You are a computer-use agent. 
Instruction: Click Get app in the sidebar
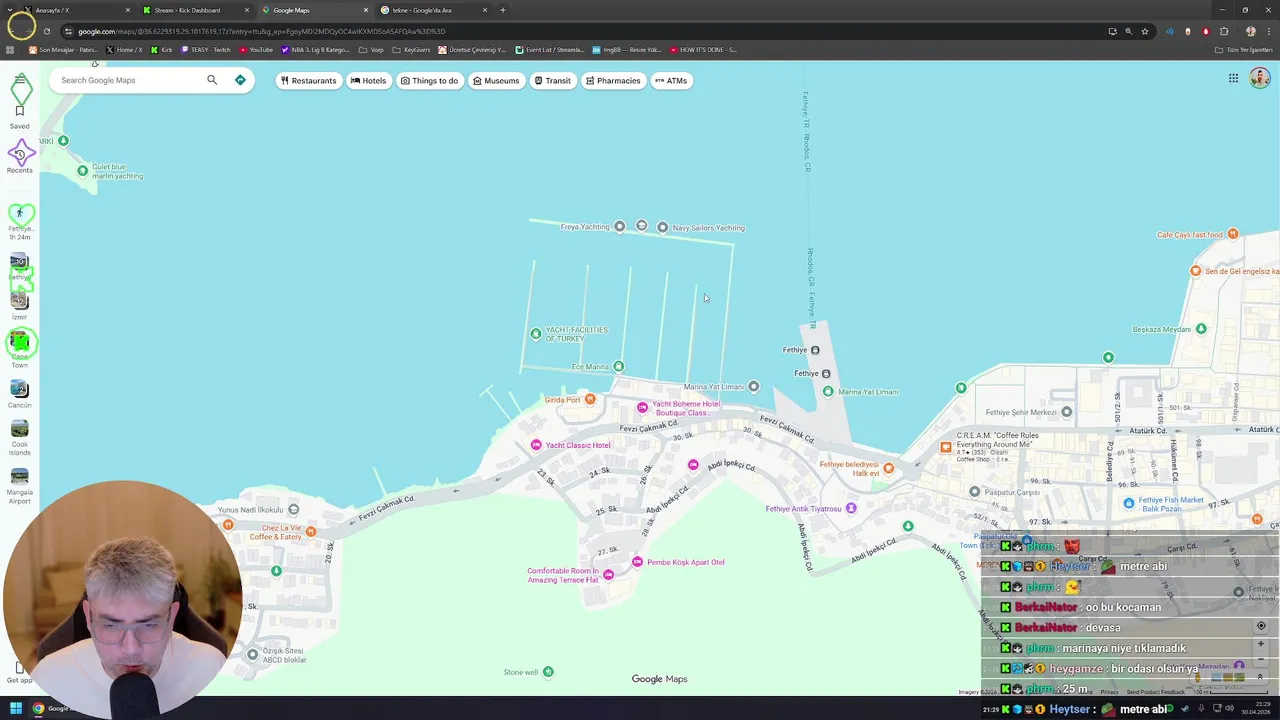tap(19, 673)
